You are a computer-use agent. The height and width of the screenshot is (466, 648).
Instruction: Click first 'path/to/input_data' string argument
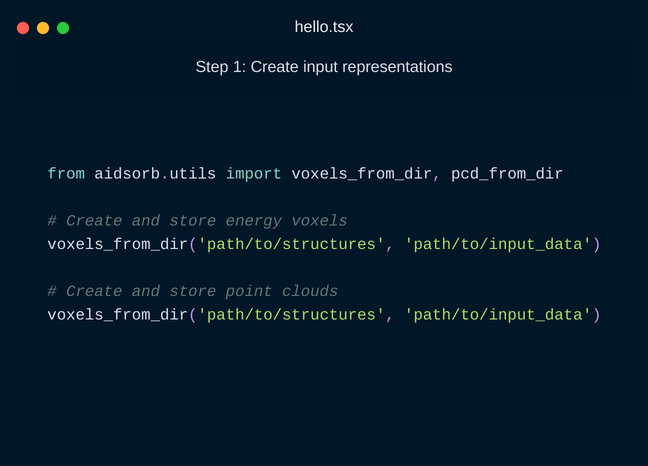pos(498,244)
